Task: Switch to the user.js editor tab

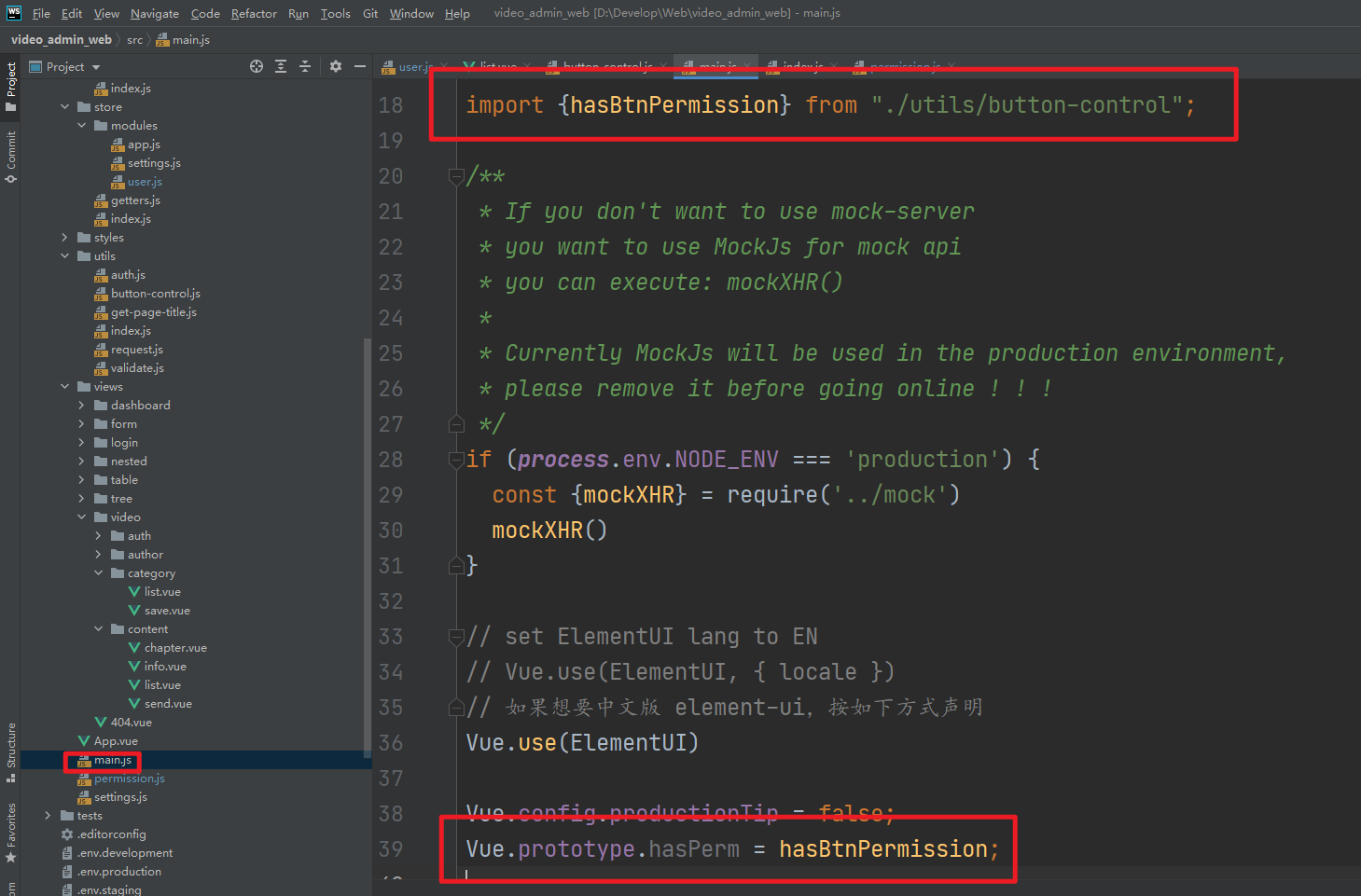Action: (414, 67)
